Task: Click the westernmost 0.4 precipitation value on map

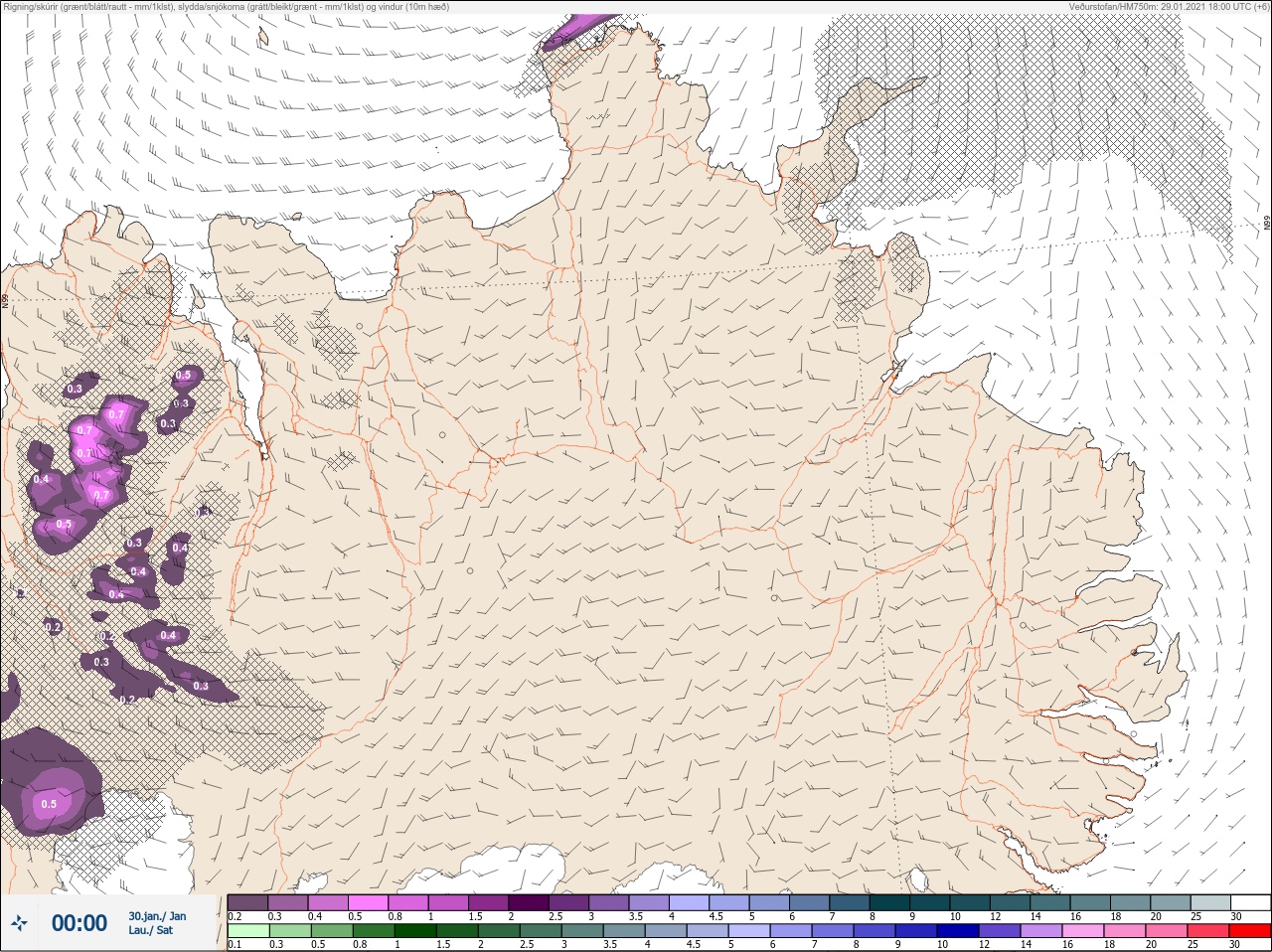Action: [x=41, y=479]
